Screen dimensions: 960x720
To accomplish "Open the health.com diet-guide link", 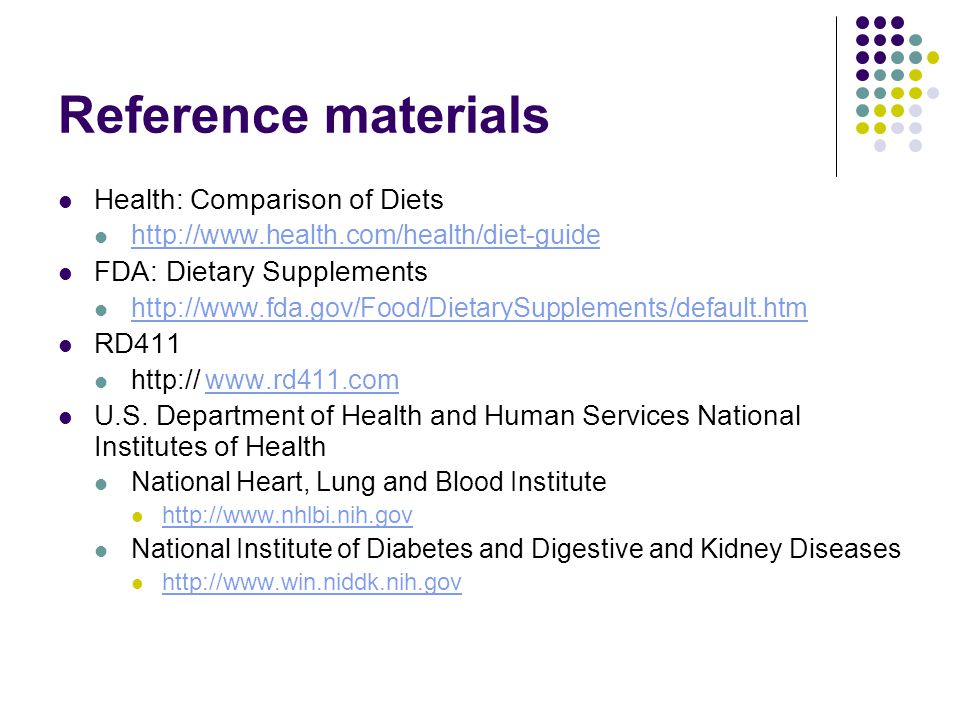I will [x=366, y=236].
